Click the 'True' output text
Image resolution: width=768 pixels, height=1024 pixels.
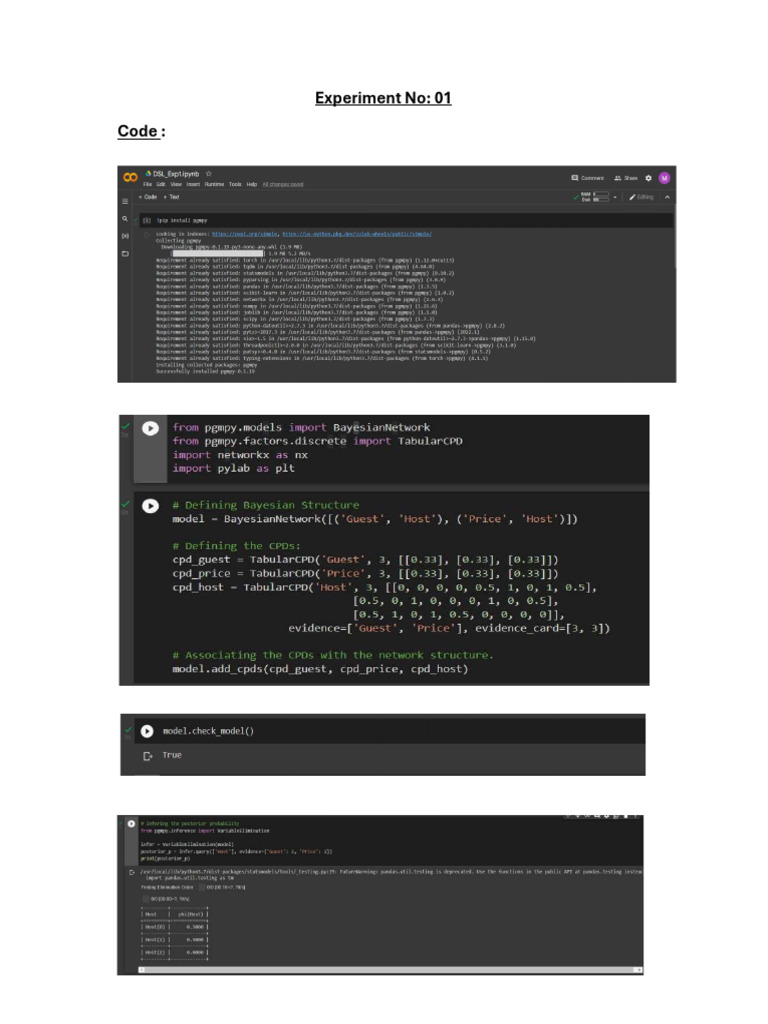point(172,755)
